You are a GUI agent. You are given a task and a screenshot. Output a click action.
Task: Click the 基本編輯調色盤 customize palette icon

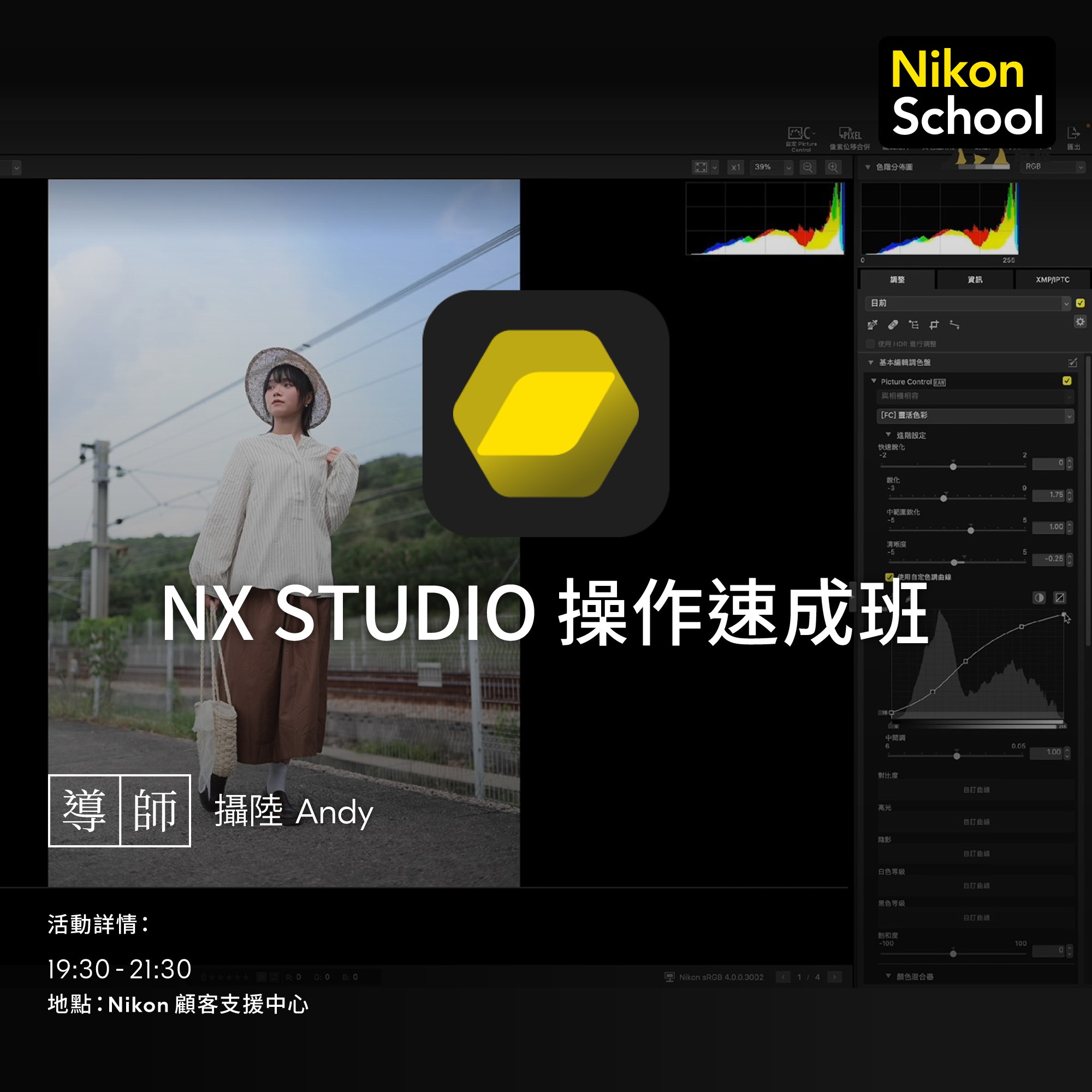tap(1072, 363)
